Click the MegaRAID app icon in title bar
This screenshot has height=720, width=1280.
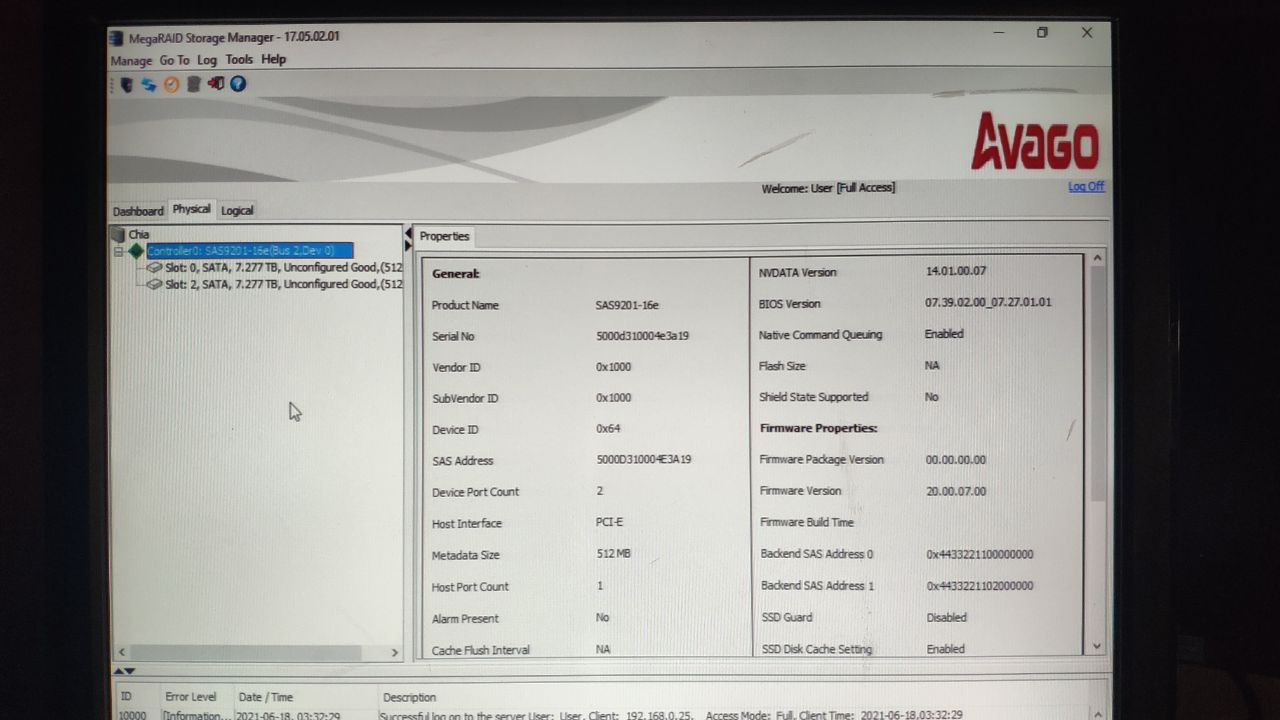pos(118,38)
